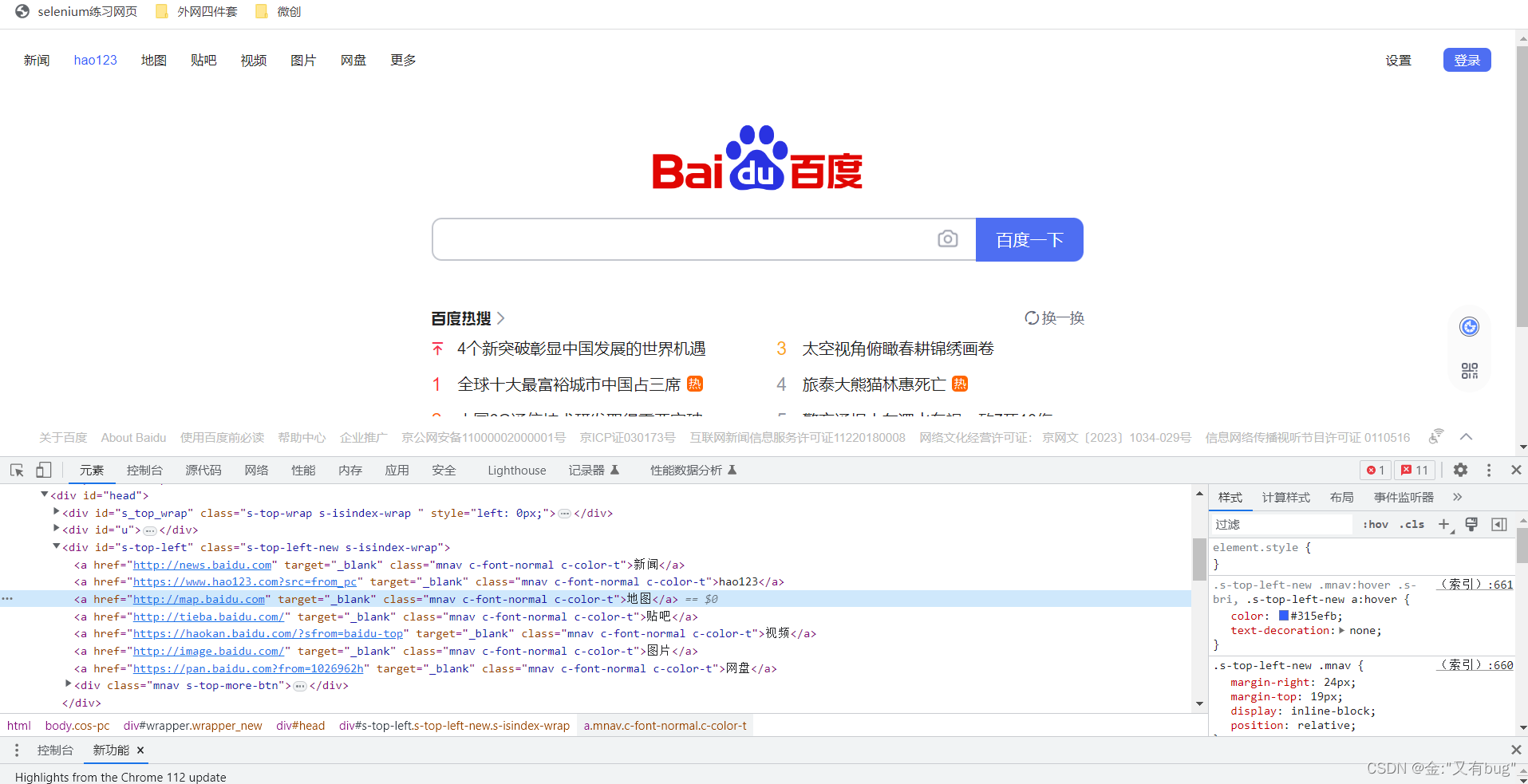Click the Baidu logo
This screenshot has height=784, width=1528.
756,157
